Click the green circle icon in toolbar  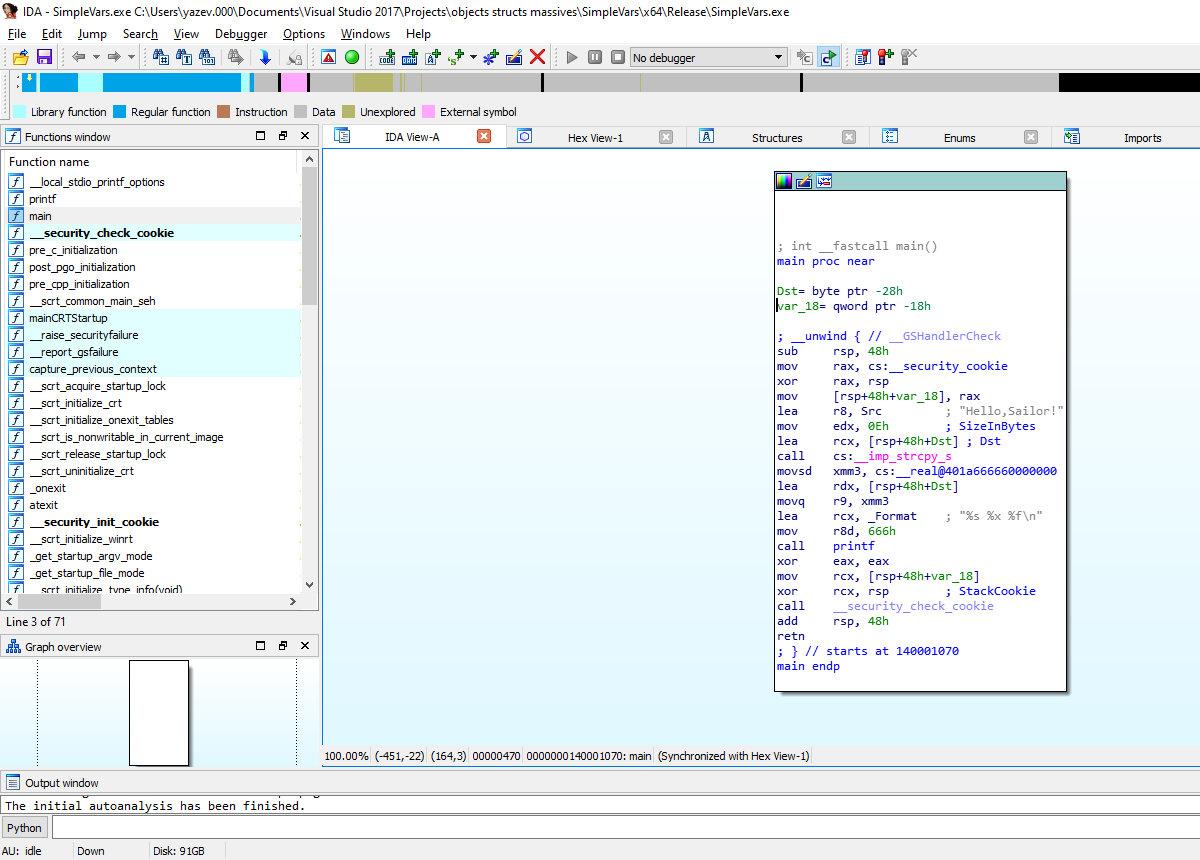352,58
